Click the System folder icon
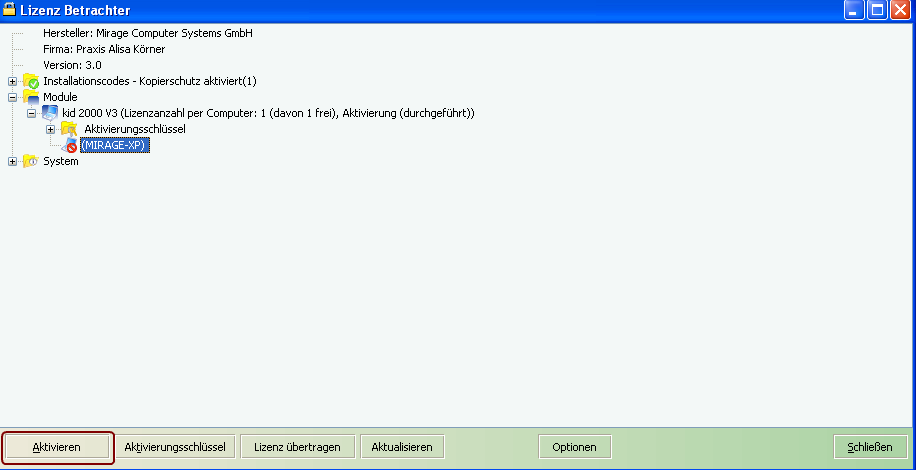Screen dimensions: 916x470 coord(31,162)
